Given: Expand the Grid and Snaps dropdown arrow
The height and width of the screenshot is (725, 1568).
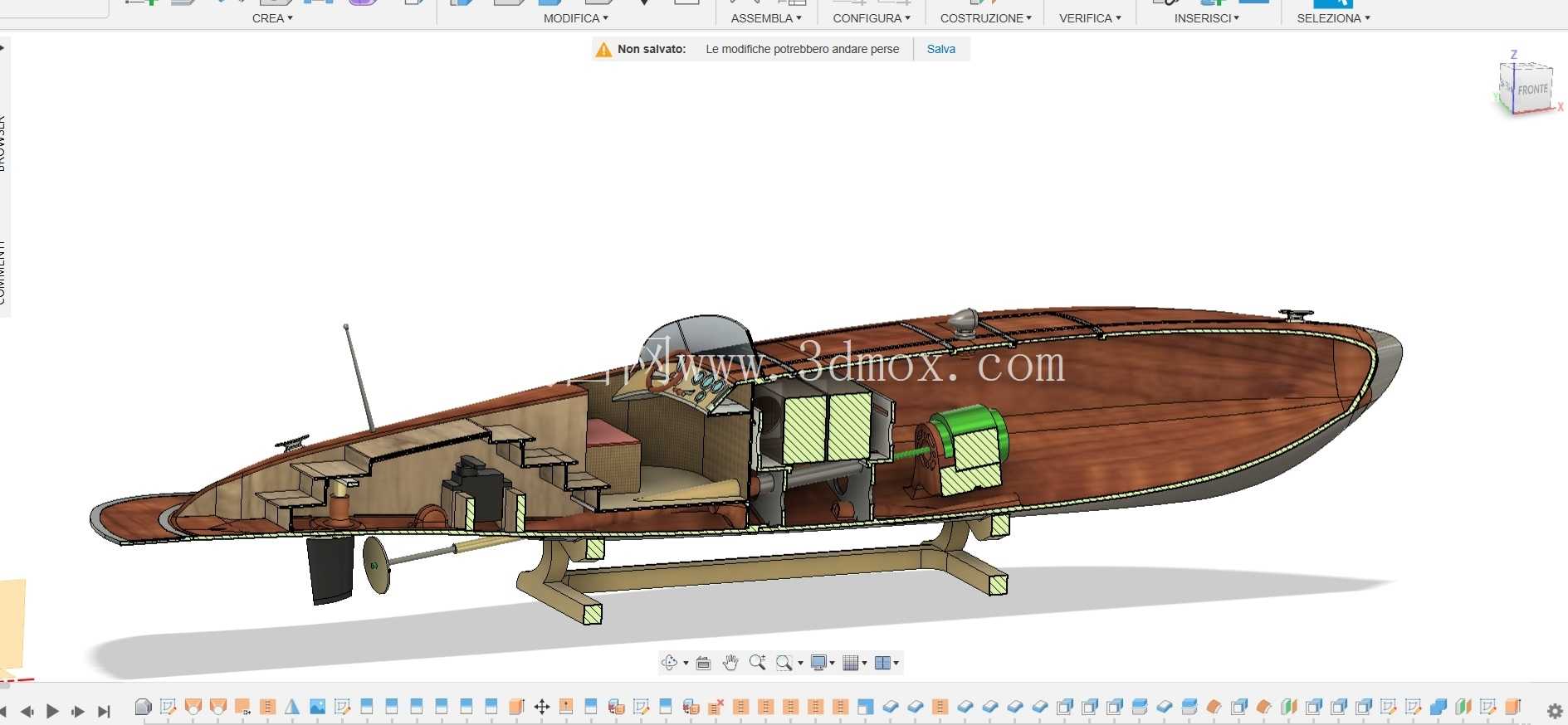Looking at the screenshot, I should 864,663.
